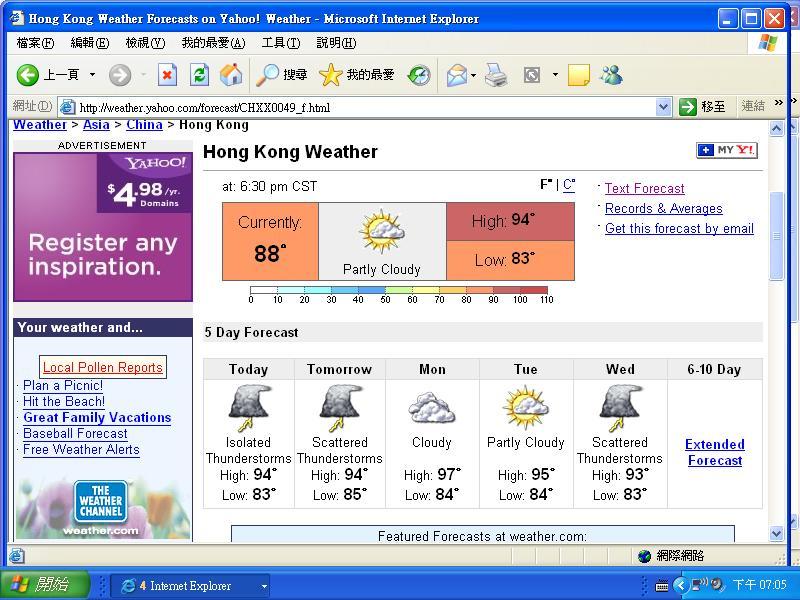Image resolution: width=800 pixels, height=600 pixels.
Task: Open Free Weather Alerts link
Action: tap(81, 449)
